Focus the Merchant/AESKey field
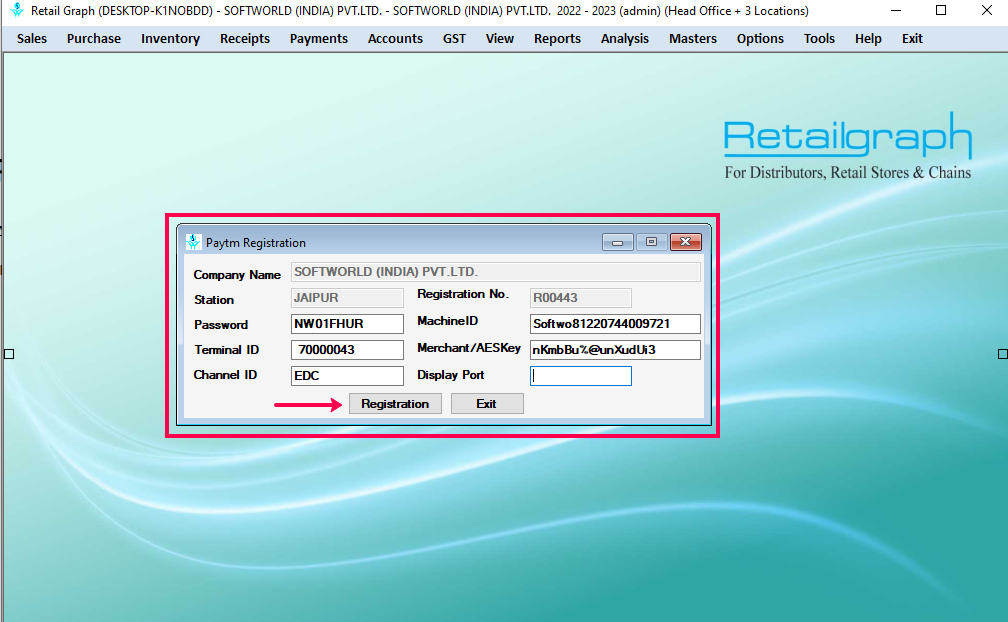The width and height of the screenshot is (1008, 622). pos(615,350)
